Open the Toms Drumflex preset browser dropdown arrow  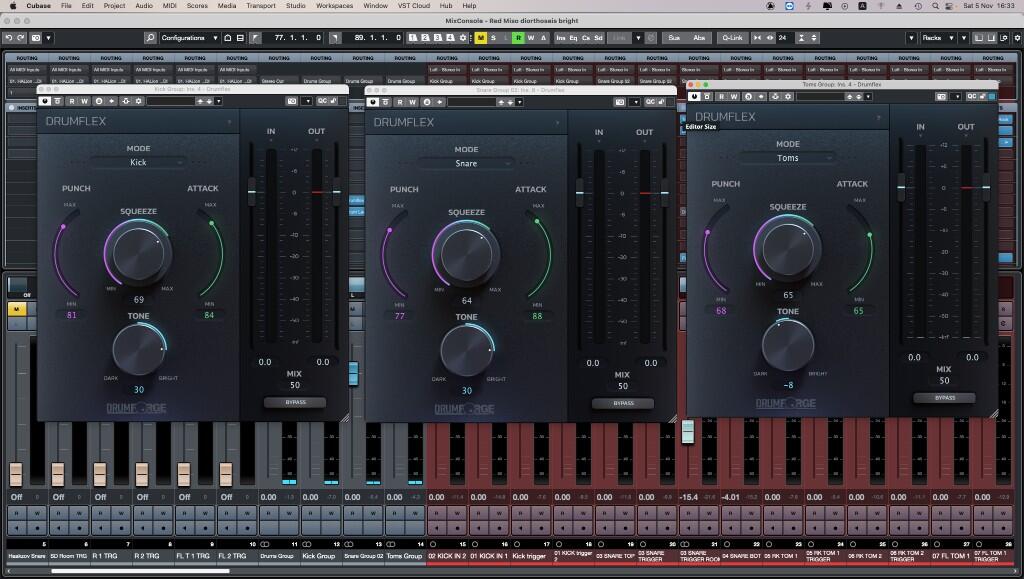[868, 97]
